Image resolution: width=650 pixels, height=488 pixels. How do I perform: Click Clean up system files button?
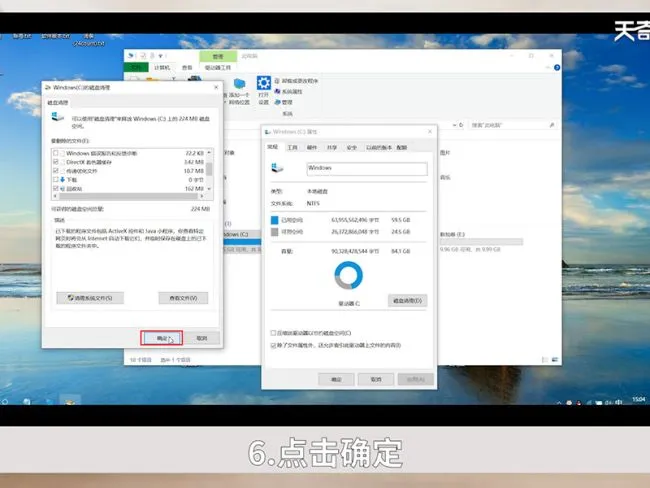click(x=90, y=298)
